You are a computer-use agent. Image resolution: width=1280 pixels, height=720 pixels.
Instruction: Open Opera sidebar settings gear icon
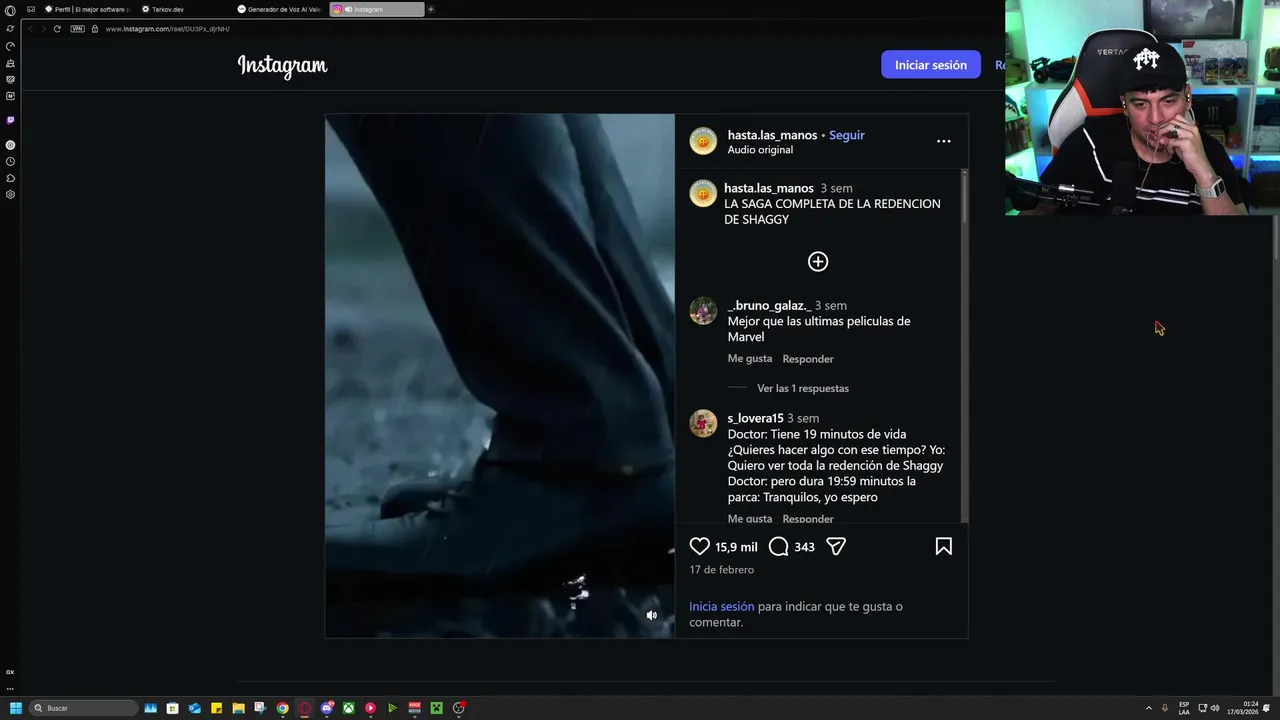click(10, 194)
